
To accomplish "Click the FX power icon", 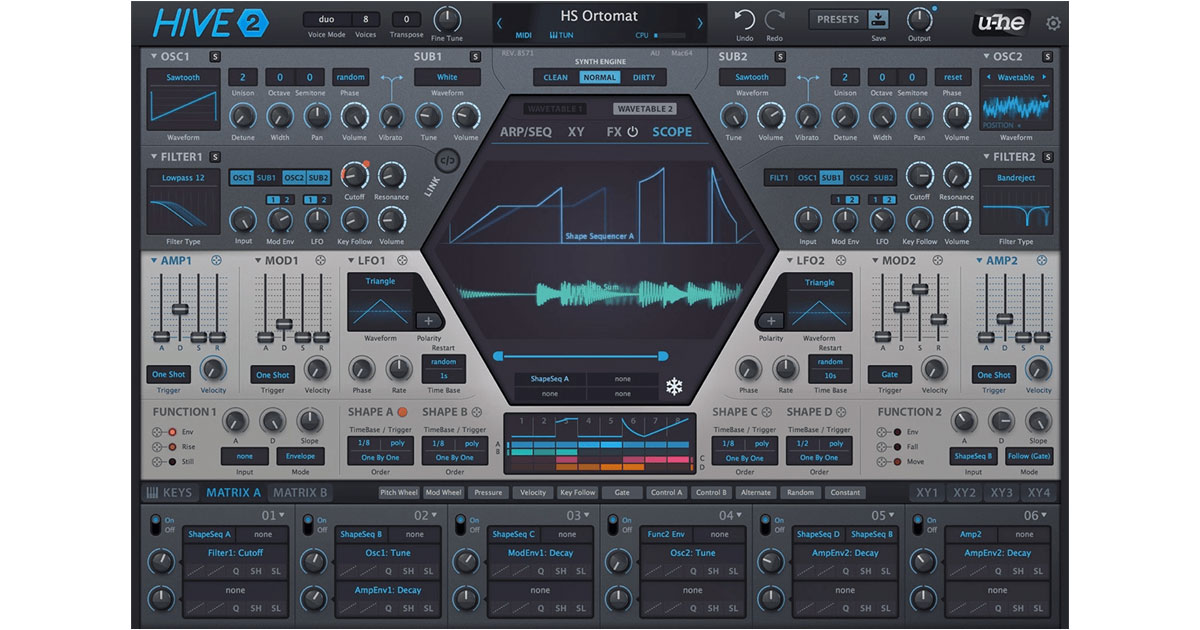I will click(x=632, y=131).
